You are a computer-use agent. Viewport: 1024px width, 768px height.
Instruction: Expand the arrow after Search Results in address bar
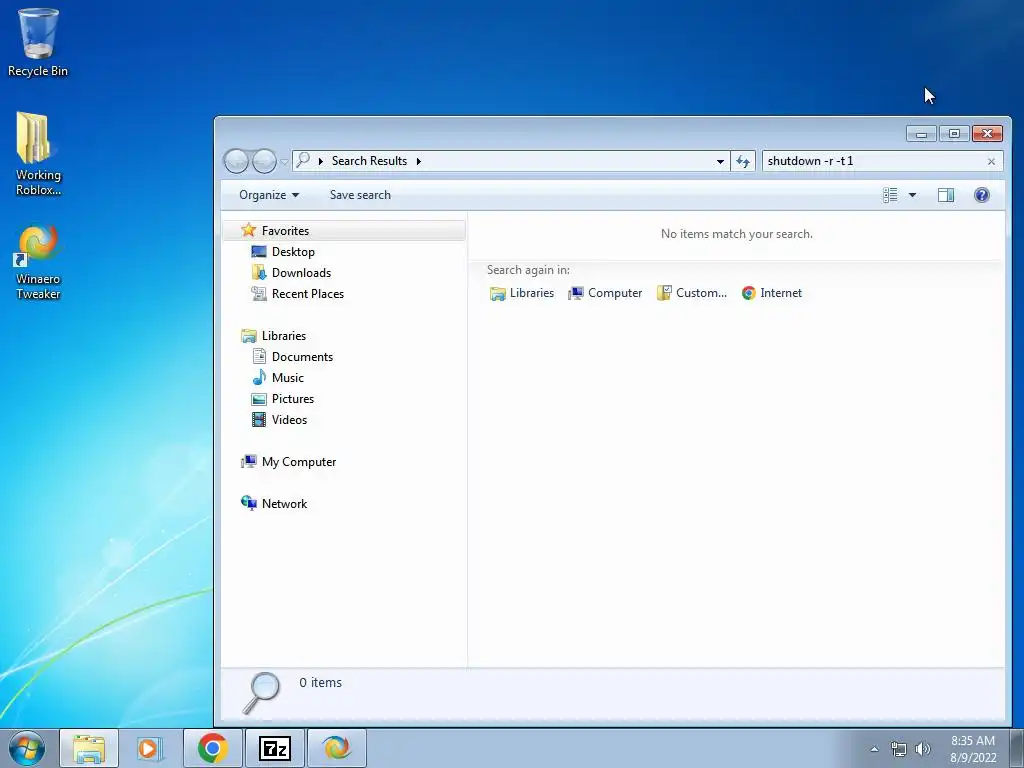pos(419,161)
